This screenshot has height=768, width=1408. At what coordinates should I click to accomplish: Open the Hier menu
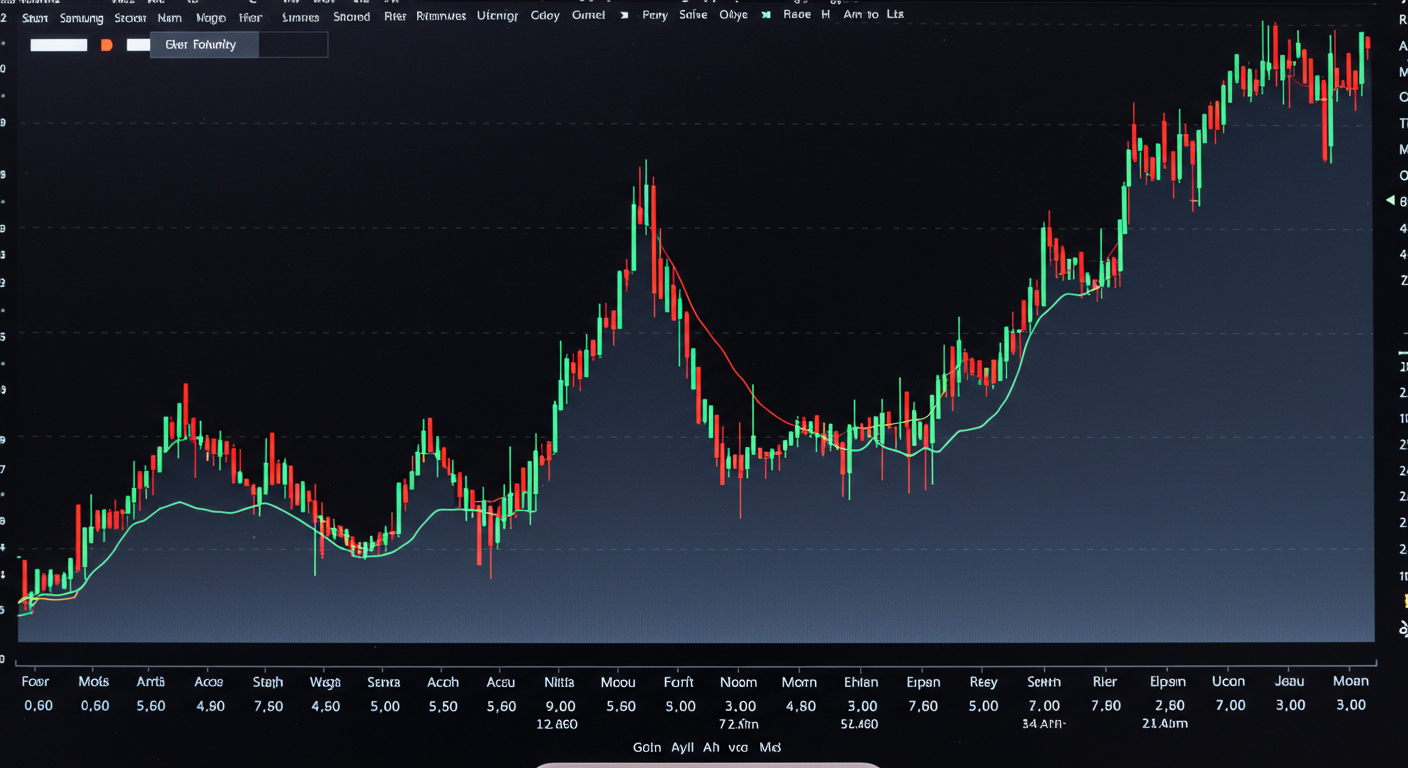(251, 17)
